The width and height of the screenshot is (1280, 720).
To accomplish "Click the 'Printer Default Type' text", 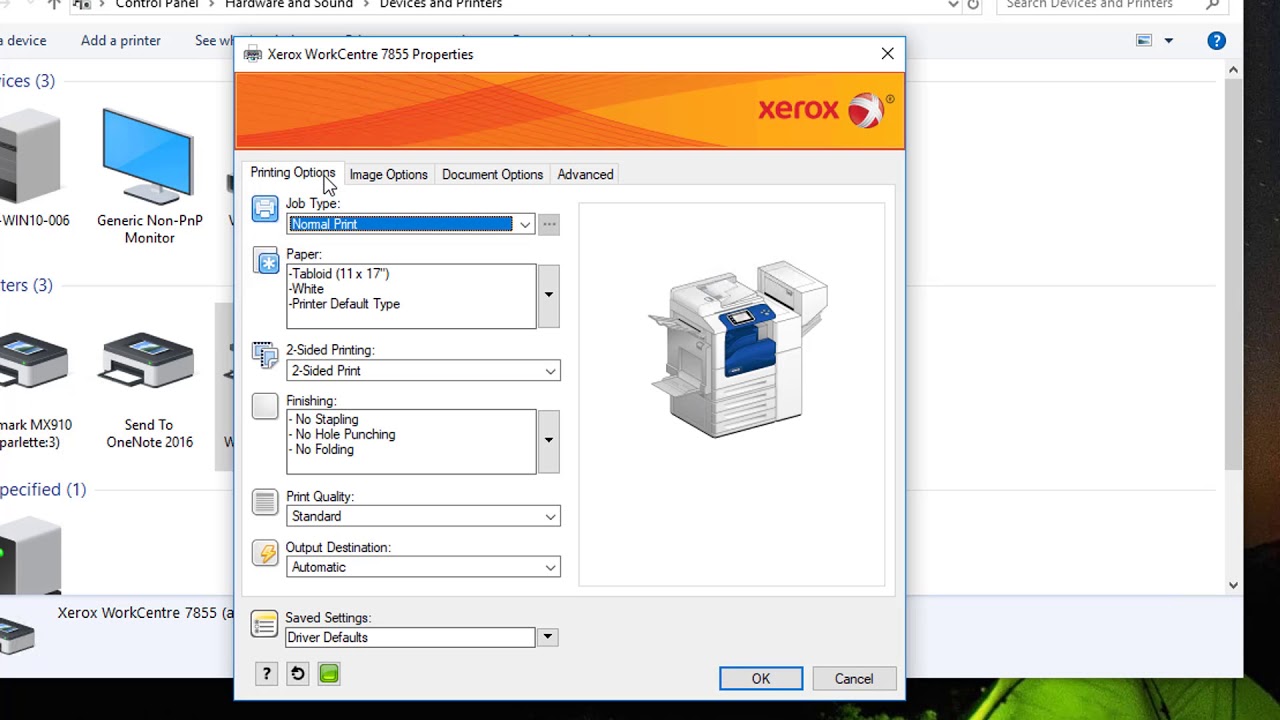I will coord(344,304).
